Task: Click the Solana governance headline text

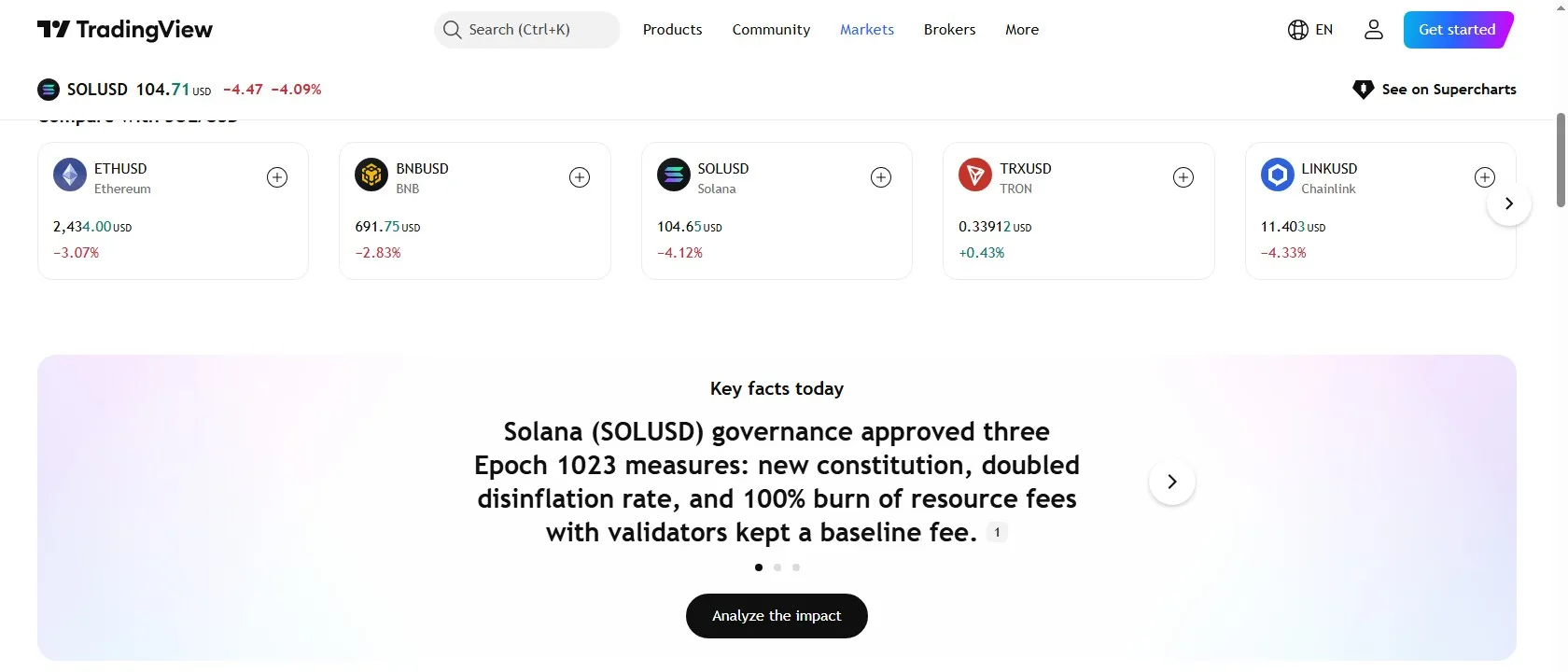Action: [777, 482]
